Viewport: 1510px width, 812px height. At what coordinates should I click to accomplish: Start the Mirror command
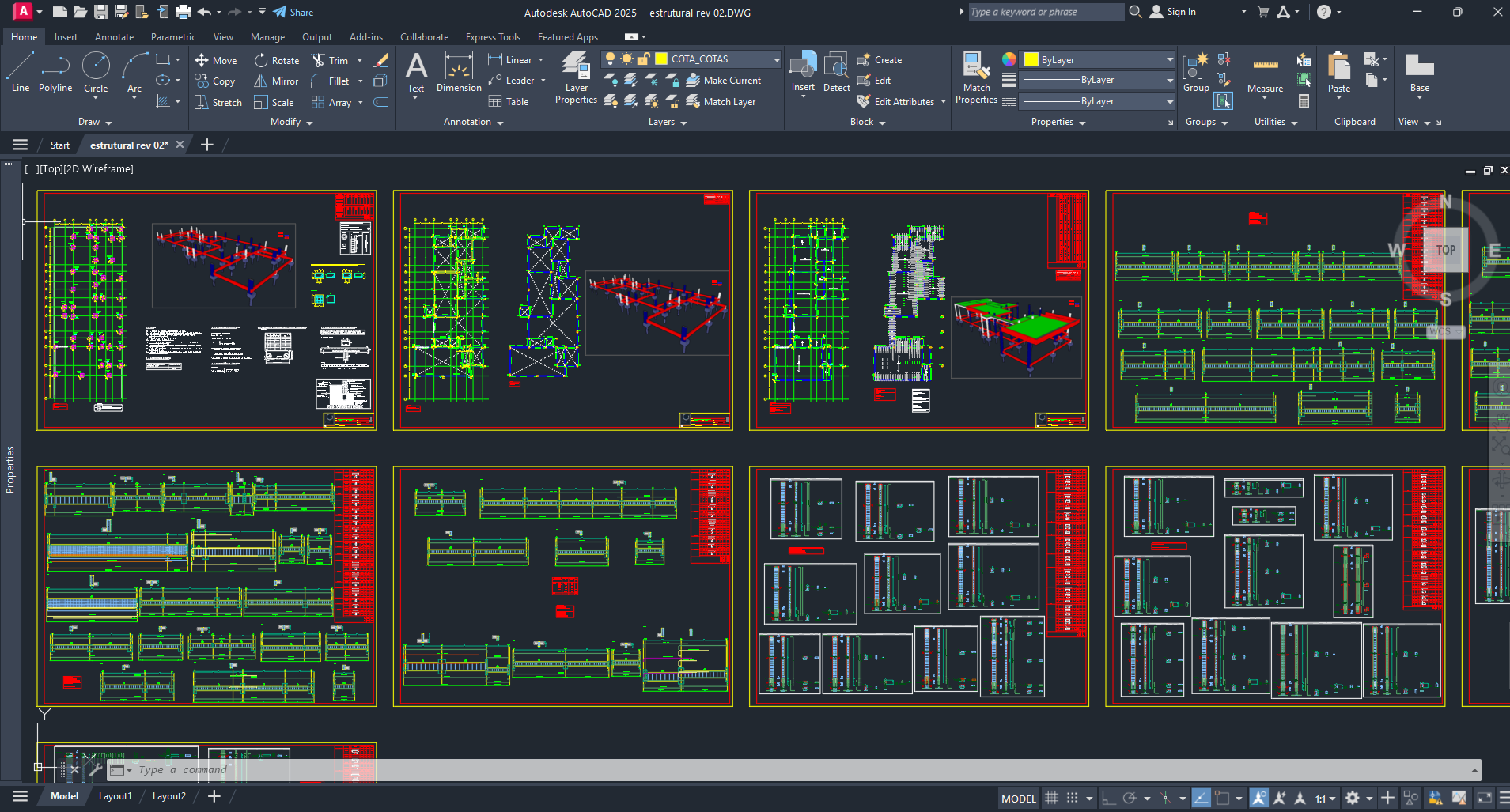275,81
